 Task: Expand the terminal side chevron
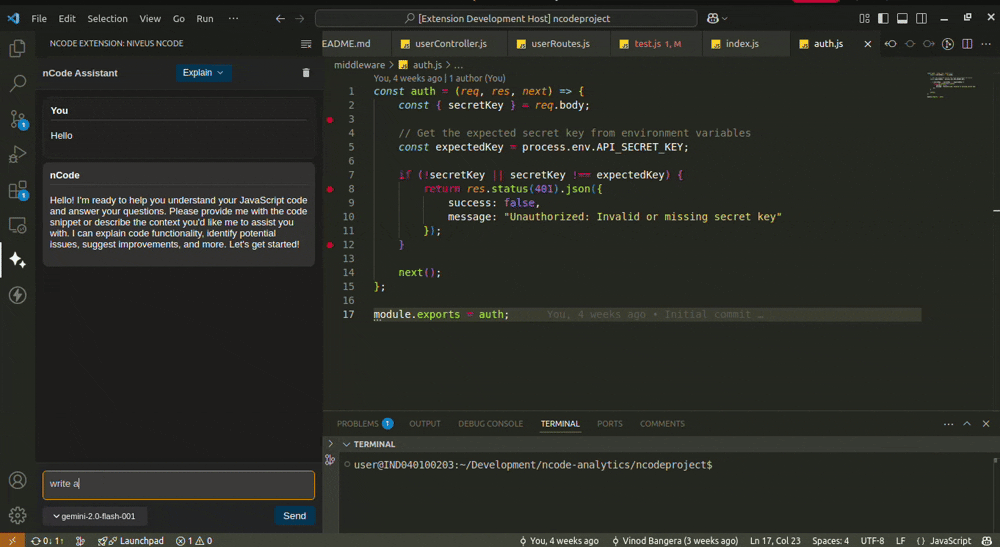click(330, 444)
